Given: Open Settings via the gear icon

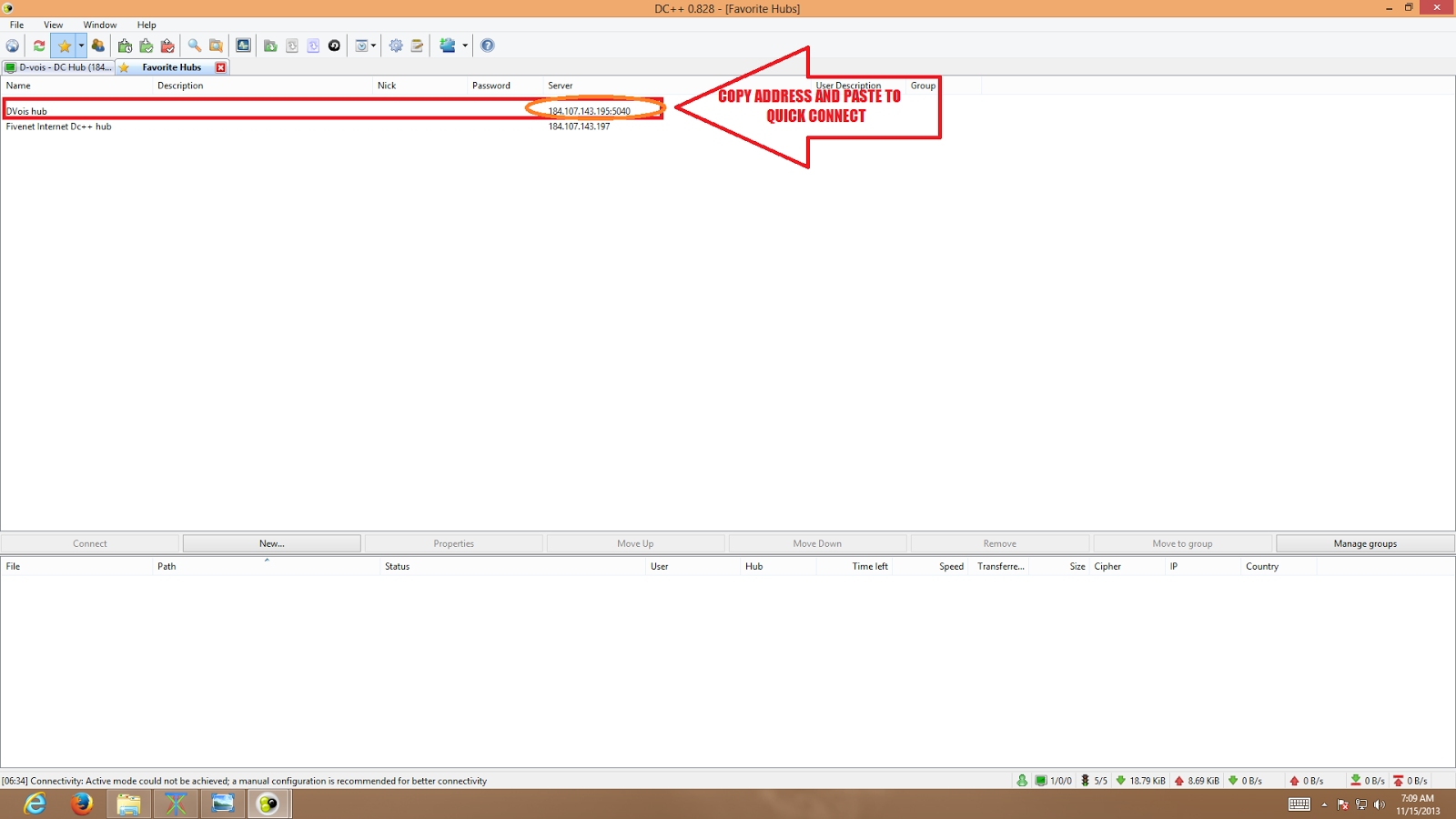Looking at the screenshot, I should point(396,45).
